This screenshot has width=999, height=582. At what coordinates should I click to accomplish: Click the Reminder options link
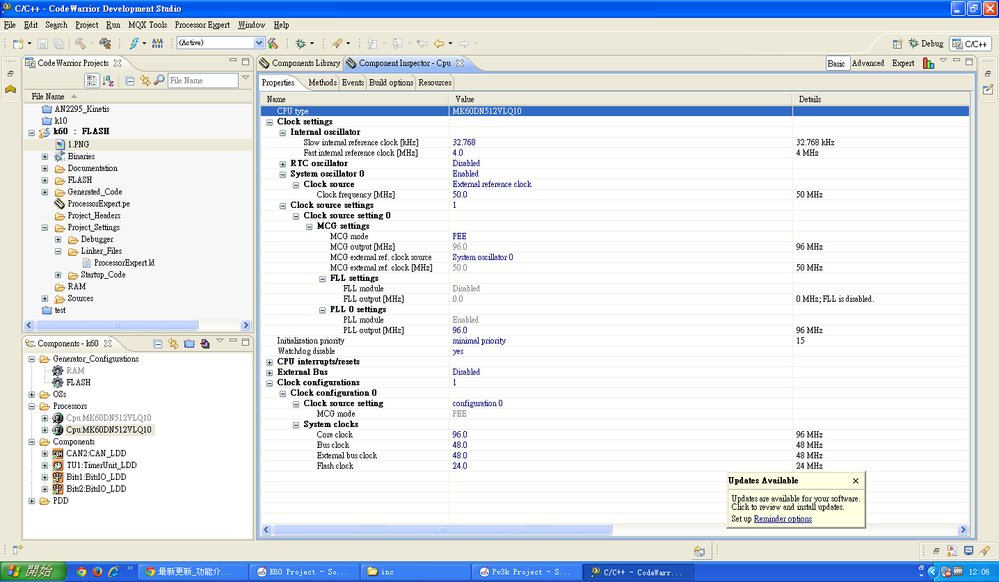(x=782, y=519)
